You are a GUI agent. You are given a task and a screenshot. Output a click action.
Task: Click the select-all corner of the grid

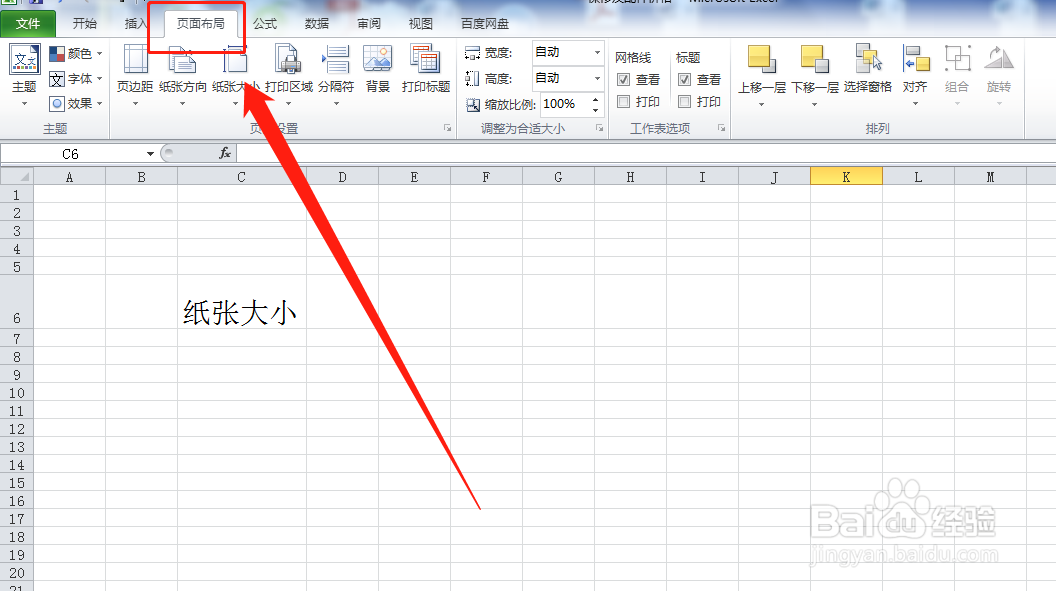pyautogui.click(x=17, y=176)
